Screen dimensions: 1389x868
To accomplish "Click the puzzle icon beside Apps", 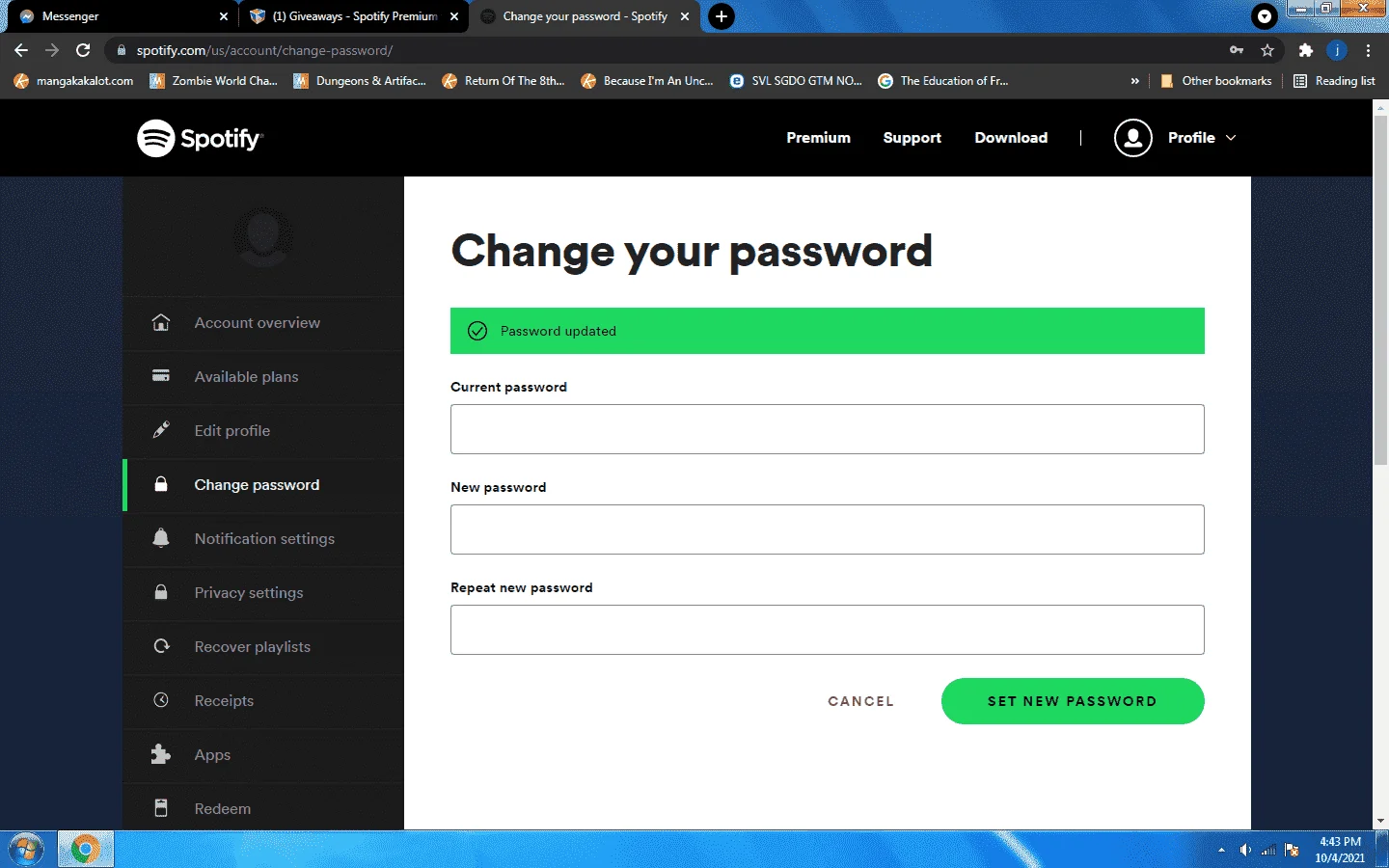I will pos(161,754).
